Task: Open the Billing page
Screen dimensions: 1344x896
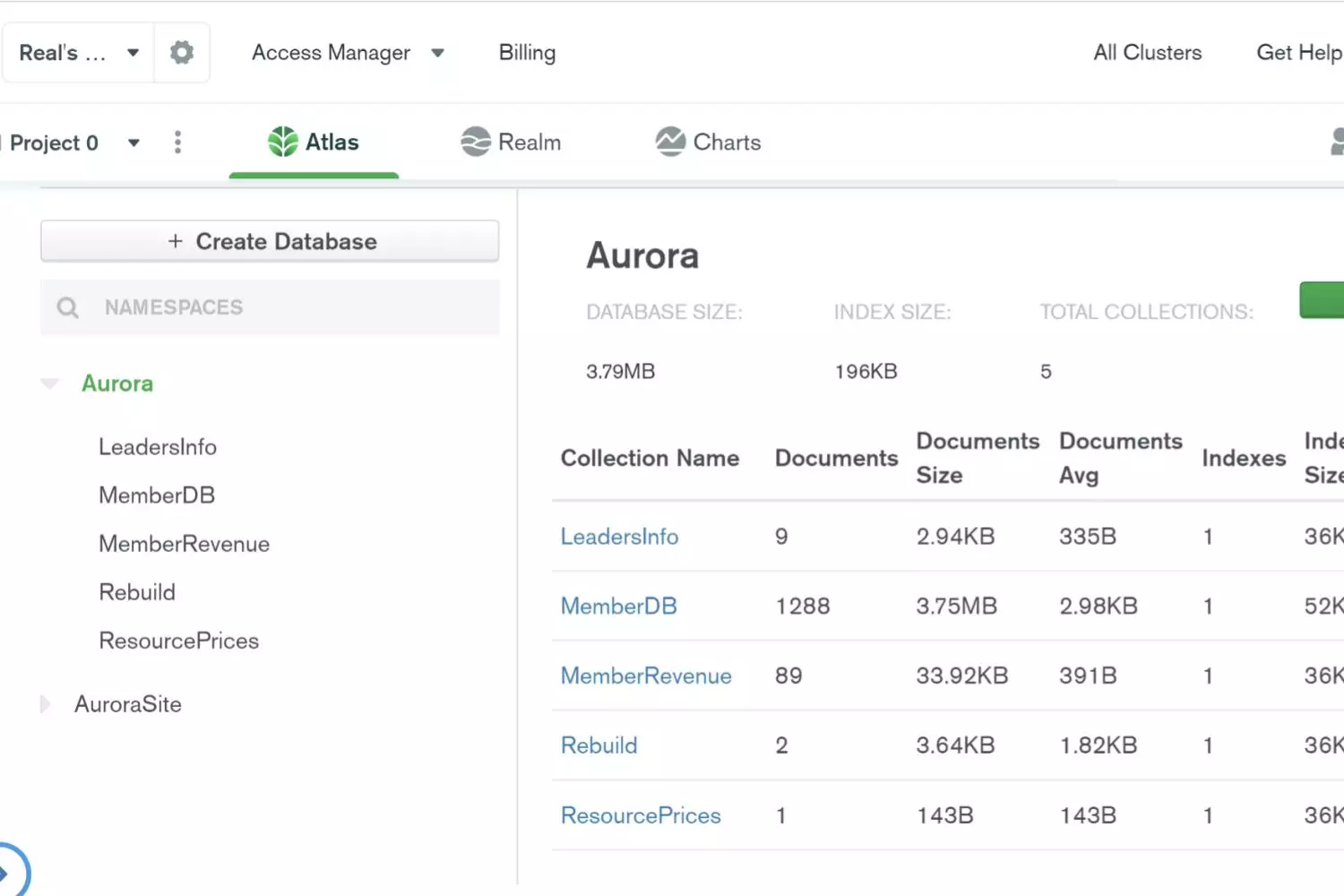Action: pyautogui.click(x=527, y=53)
